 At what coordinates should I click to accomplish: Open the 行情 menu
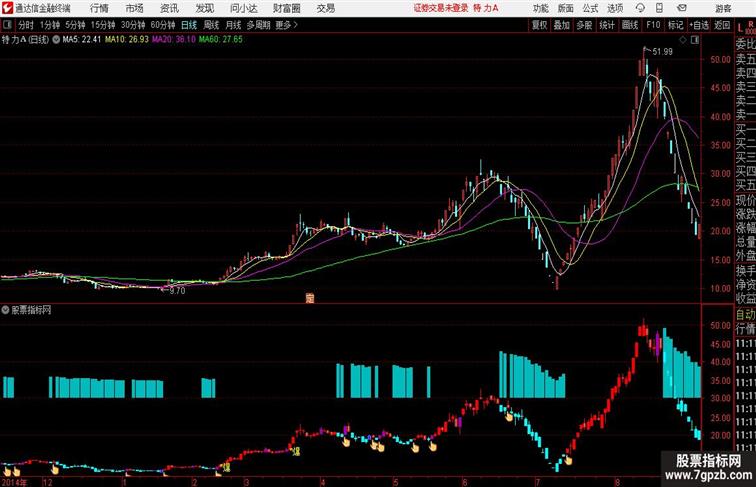coord(99,8)
